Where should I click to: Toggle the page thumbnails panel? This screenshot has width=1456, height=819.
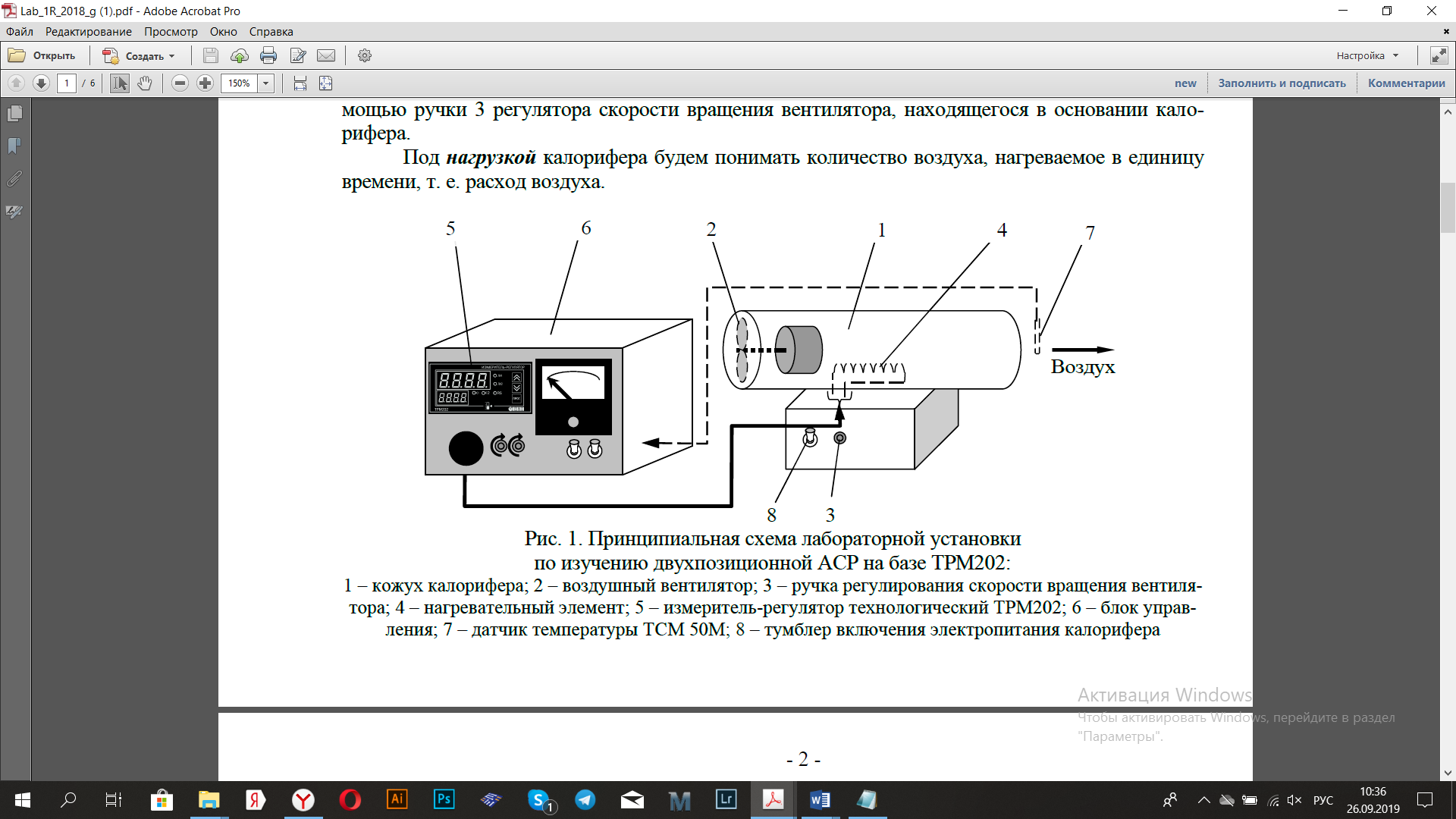click(x=14, y=114)
